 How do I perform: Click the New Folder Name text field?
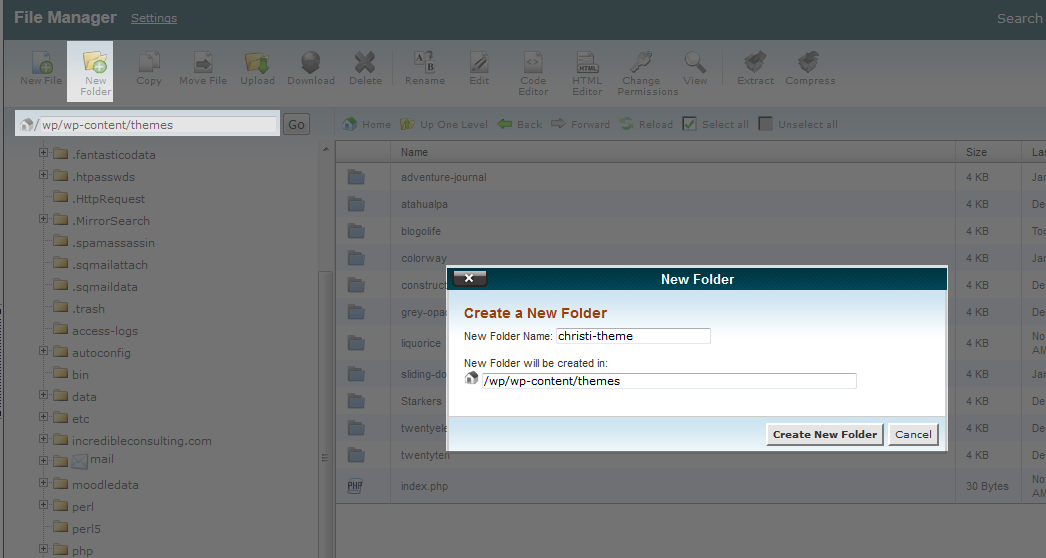[x=633, y=336]
